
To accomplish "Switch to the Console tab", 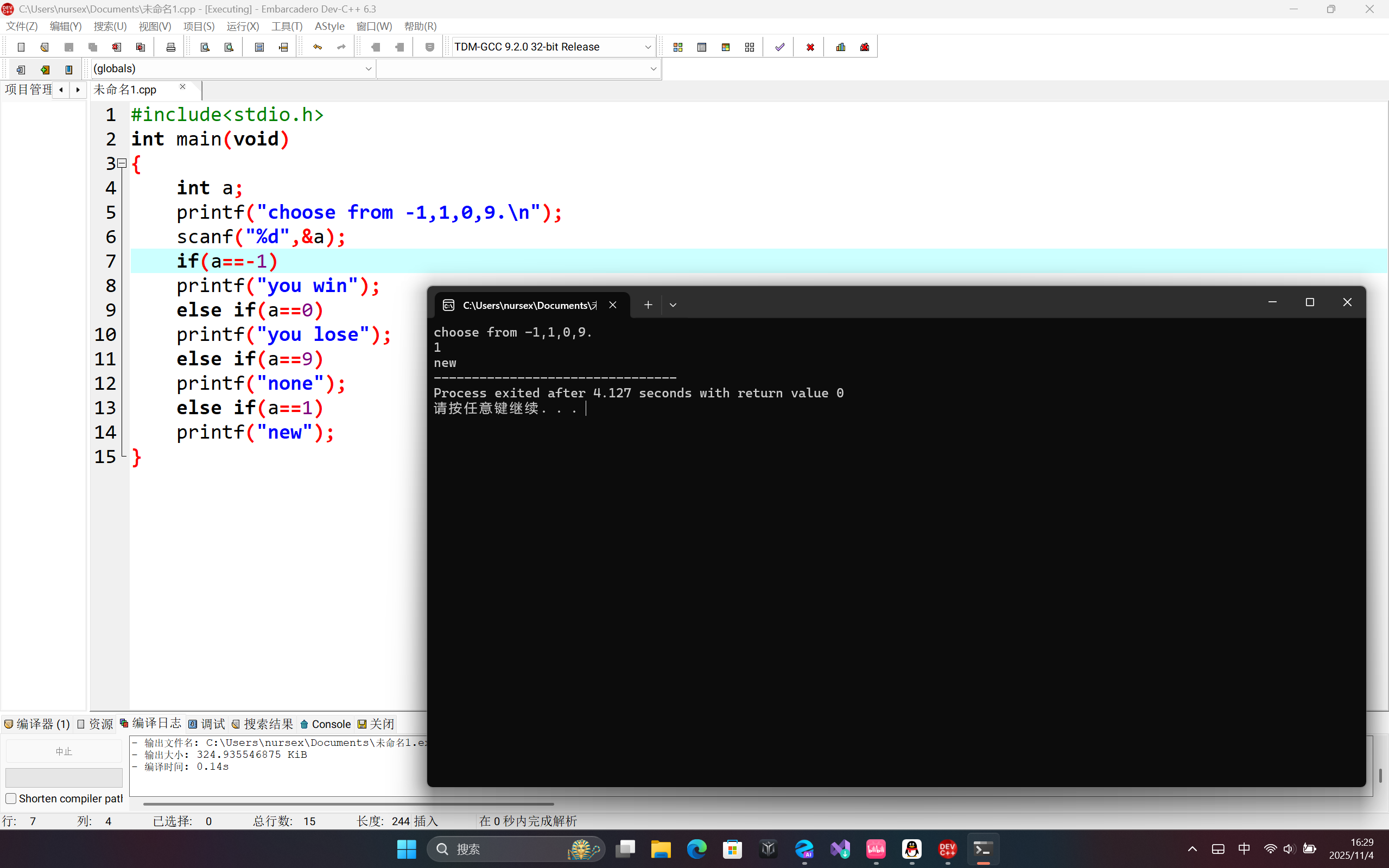I will [326, 724].
